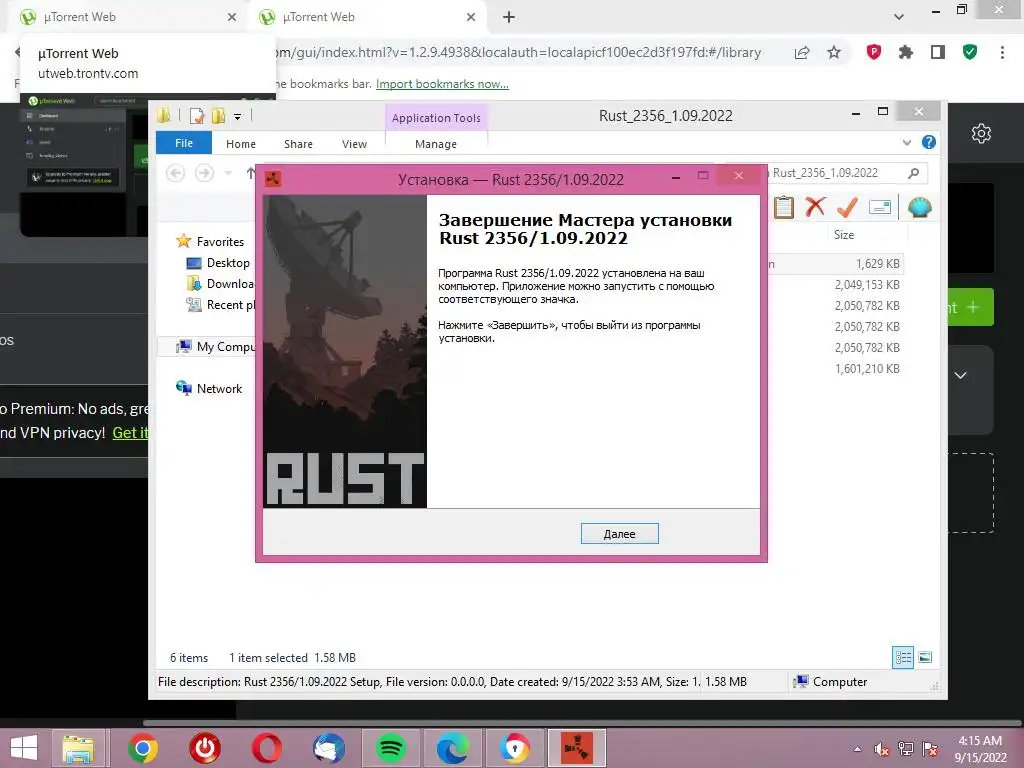
Task: Click the Chrome address bar URL
Action: coord(519,52)
